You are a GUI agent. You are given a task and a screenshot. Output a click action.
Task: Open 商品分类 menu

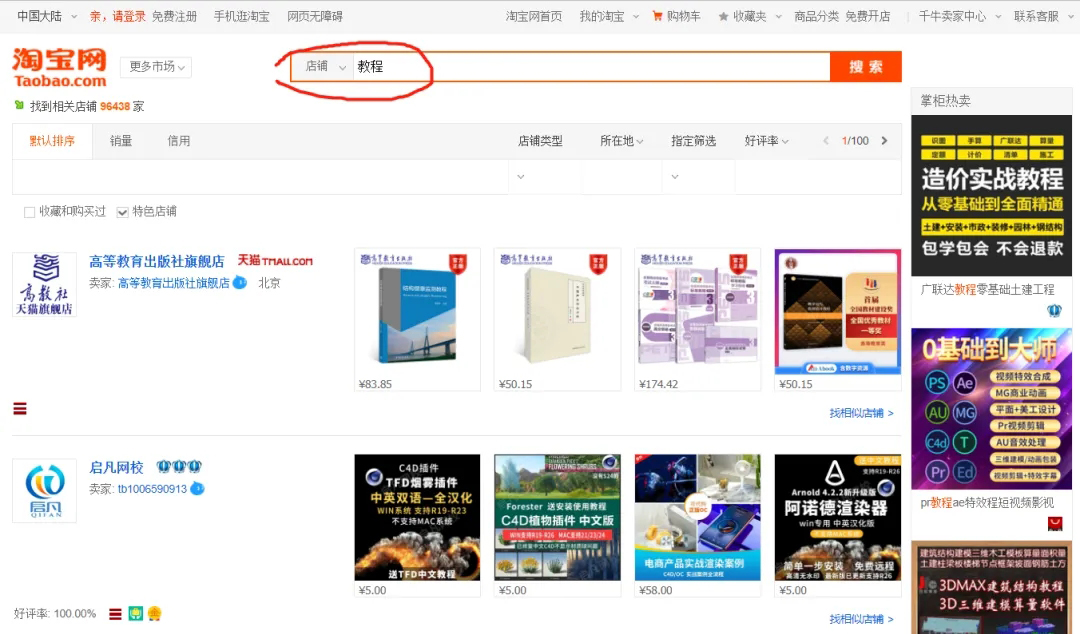[816, 16]
